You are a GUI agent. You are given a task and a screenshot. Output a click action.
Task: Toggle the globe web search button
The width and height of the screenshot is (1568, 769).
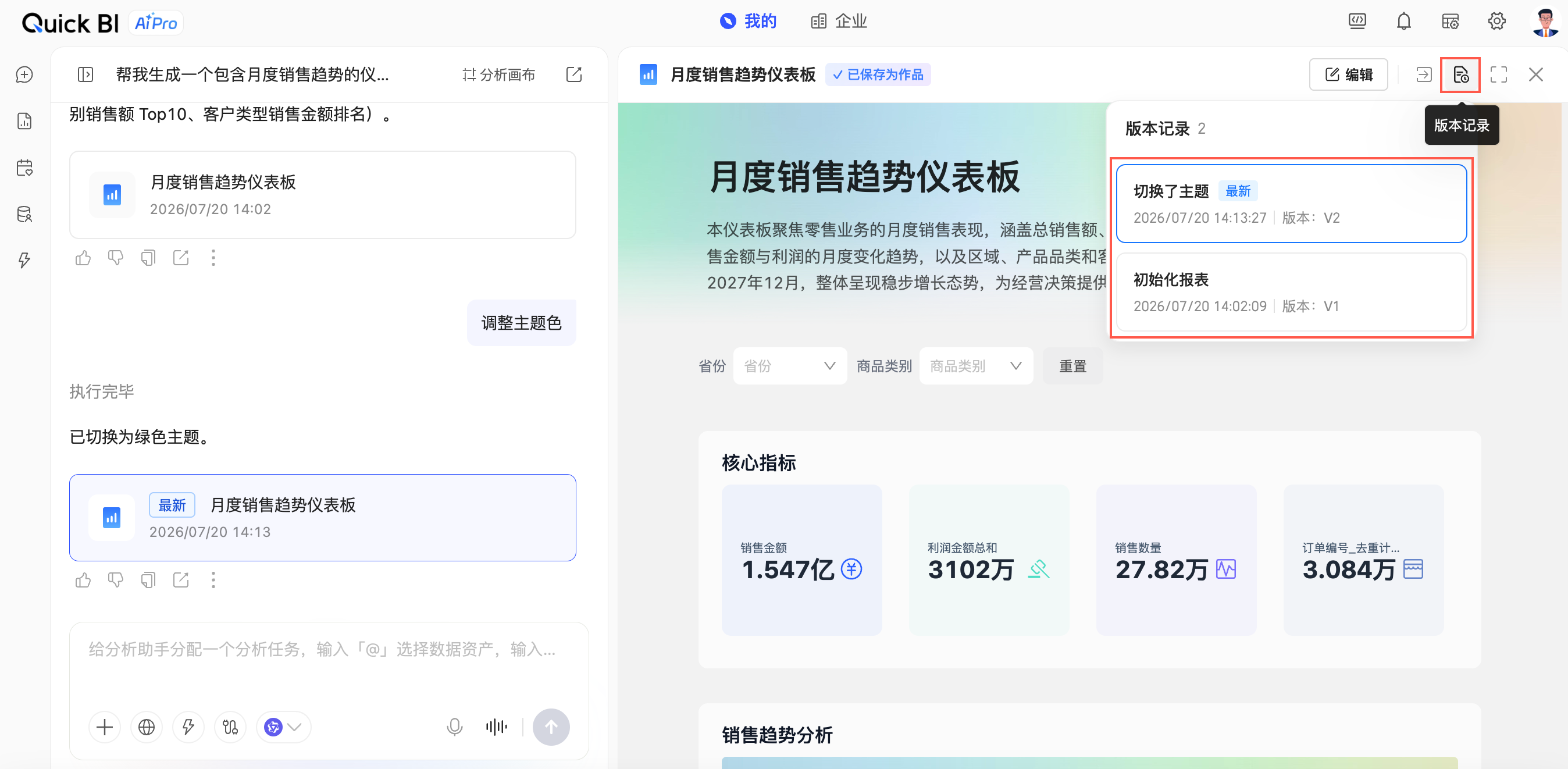click(x=147, y=727)
